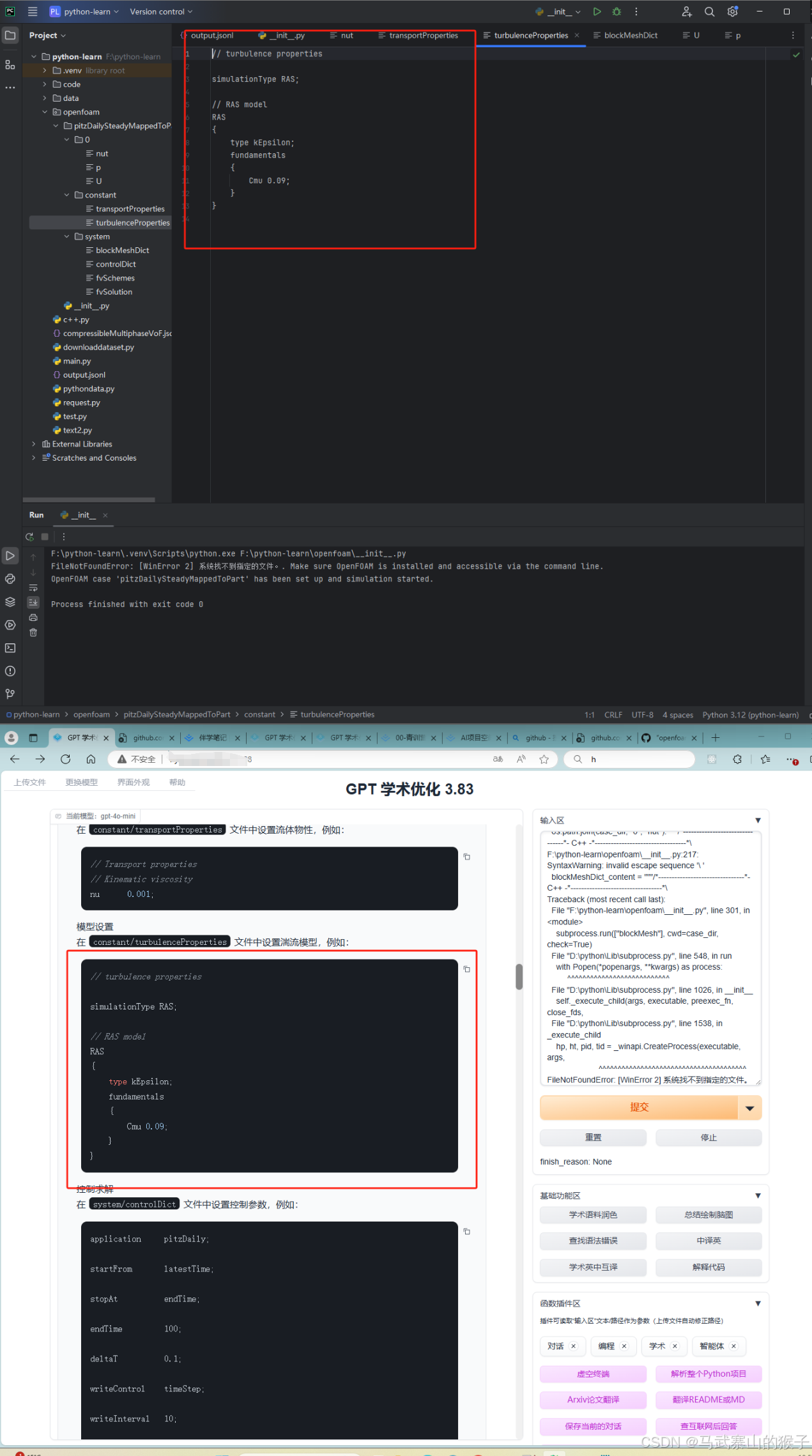812x1456 pixels.
Task: Copy the turbulence properties code block
Action: (467, 969)
